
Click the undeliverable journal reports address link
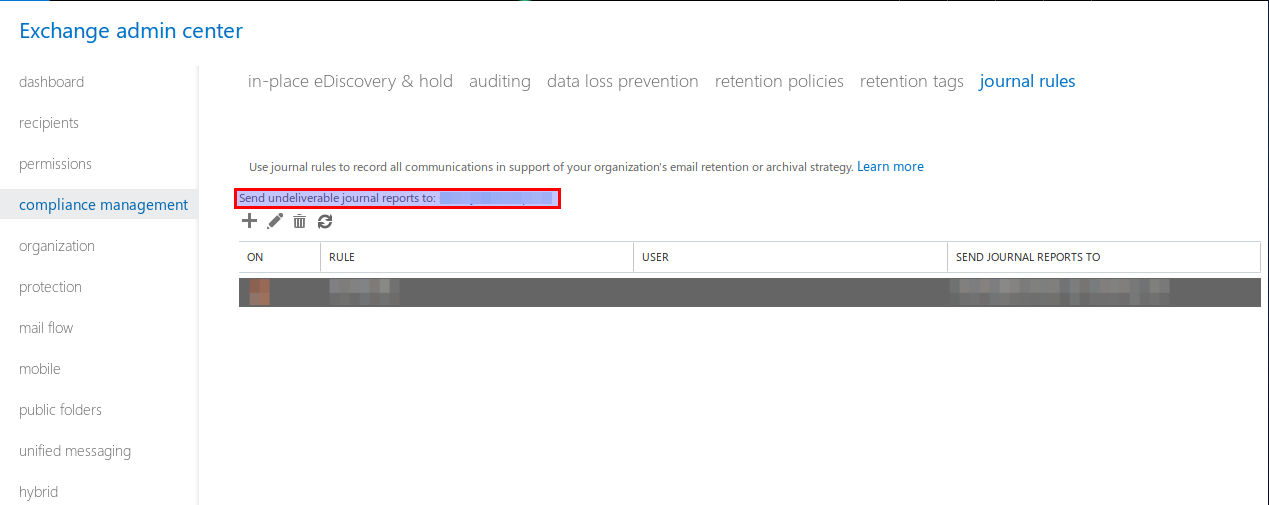point(496,198)
